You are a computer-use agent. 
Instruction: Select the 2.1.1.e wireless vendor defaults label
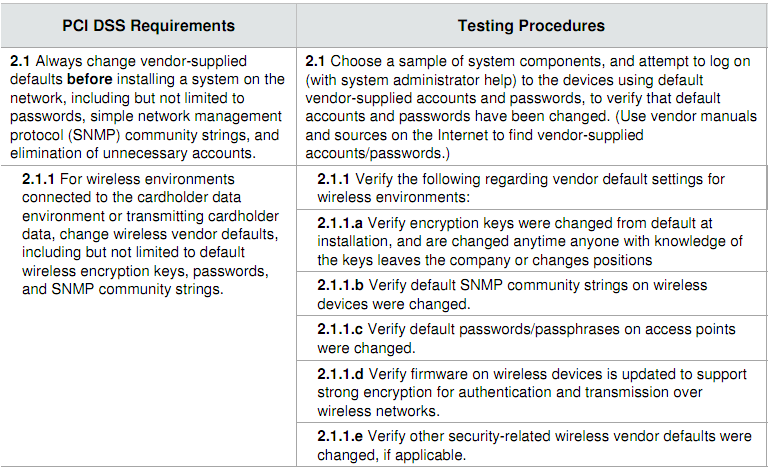(341, 437)
